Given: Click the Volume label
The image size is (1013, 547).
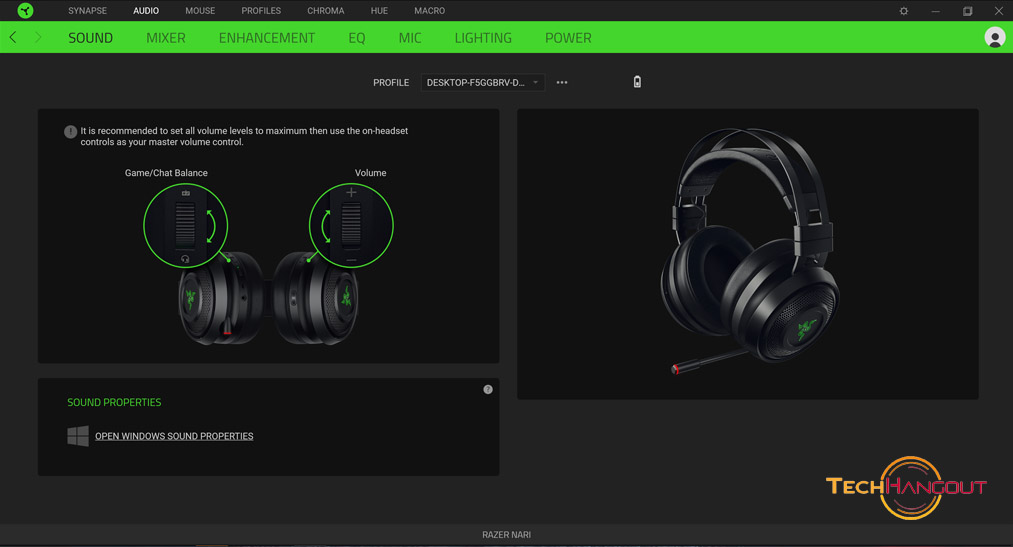Looking at the screenshot, I should tap(370, 173).
